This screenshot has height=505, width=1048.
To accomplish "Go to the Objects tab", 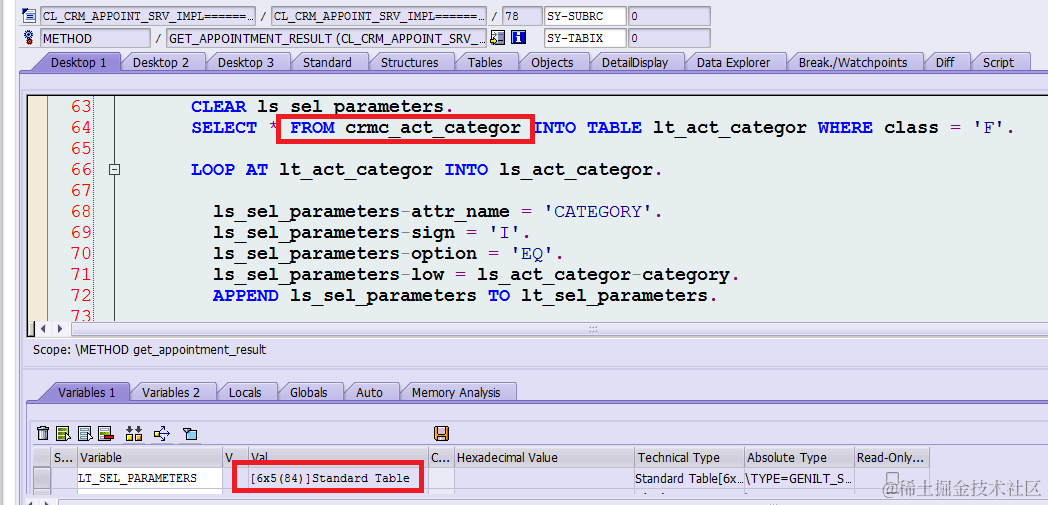I will [552, 63].
